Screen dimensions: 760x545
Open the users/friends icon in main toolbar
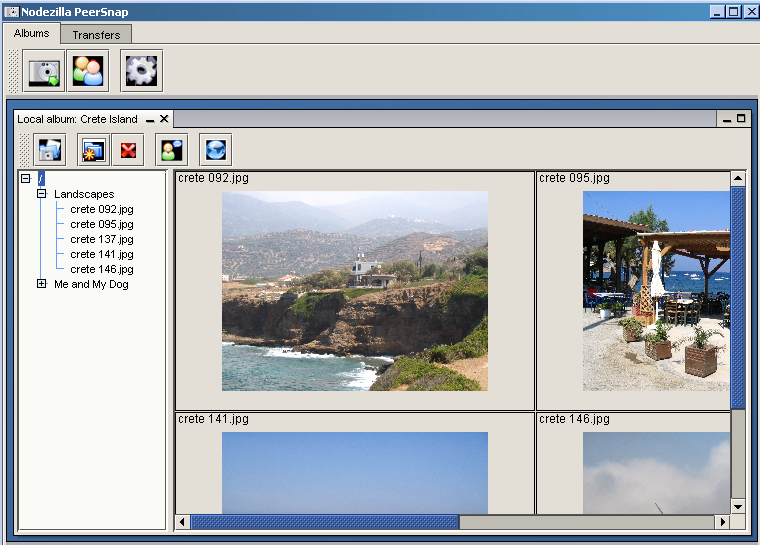(88, 71)
